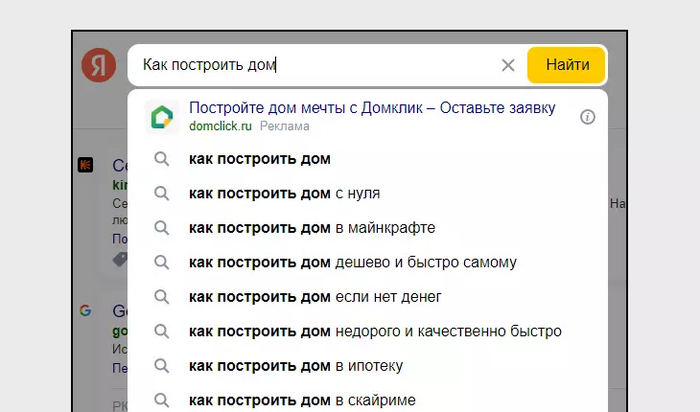Click the magnifier icon beside "в ипотеку"
Image resolution: width=700 pixels, height=412 pixels.
click(161, 366)
